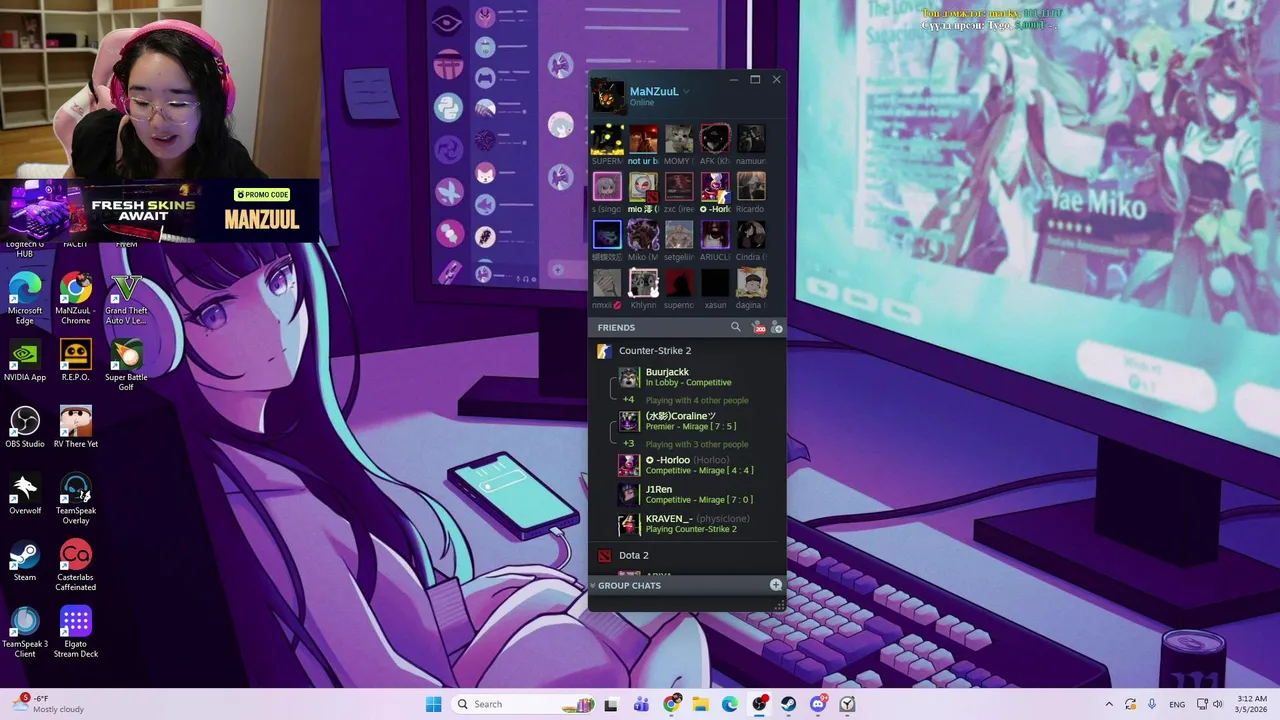
Task: Click setgeliin favorite friend avatar
Action: (x=679, y=235)
